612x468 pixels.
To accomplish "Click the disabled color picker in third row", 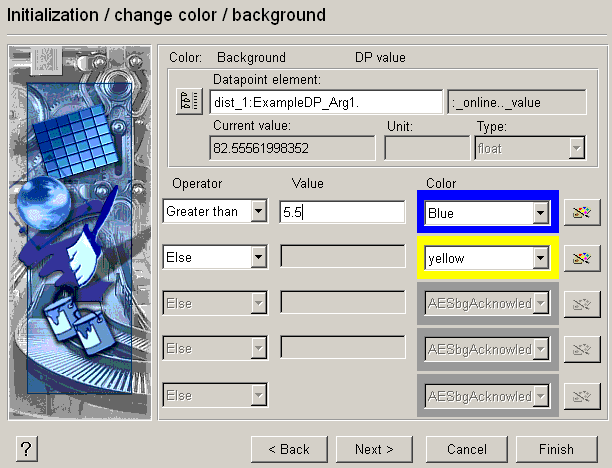I will (x=579, y=303).
